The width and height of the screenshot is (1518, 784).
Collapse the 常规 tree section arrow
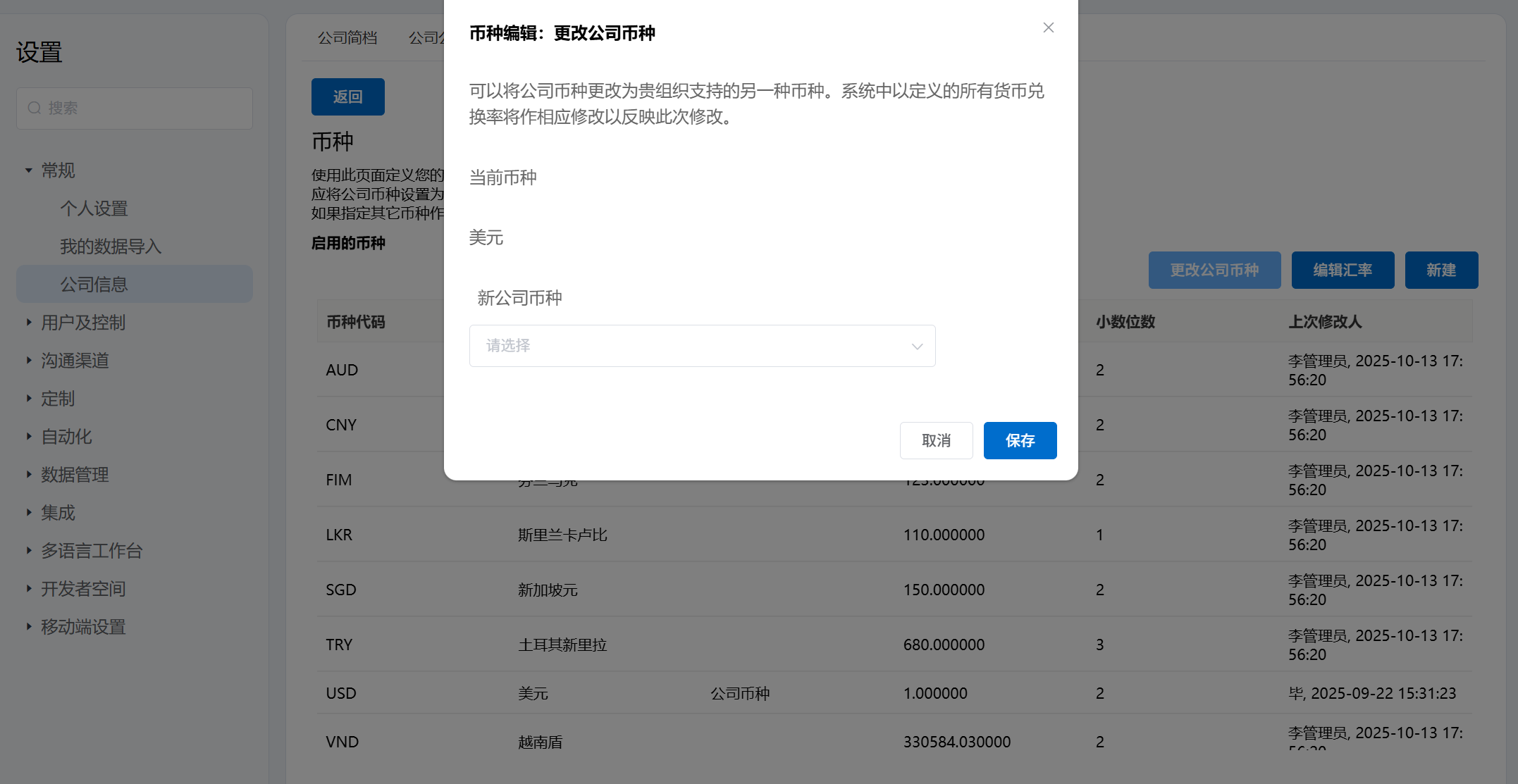(x=29, y=170)
